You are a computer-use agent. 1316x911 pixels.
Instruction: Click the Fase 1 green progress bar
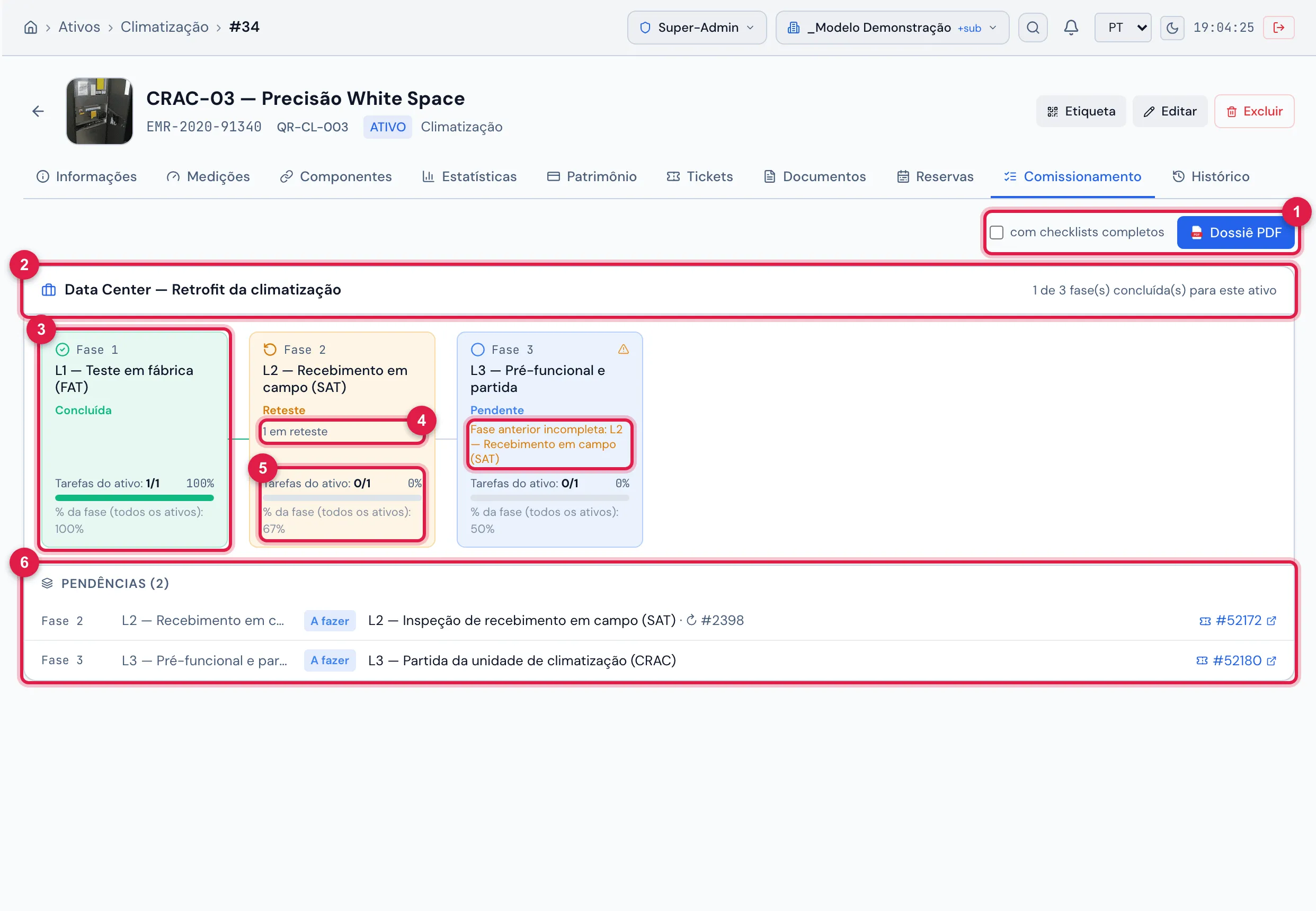point(134,498)
